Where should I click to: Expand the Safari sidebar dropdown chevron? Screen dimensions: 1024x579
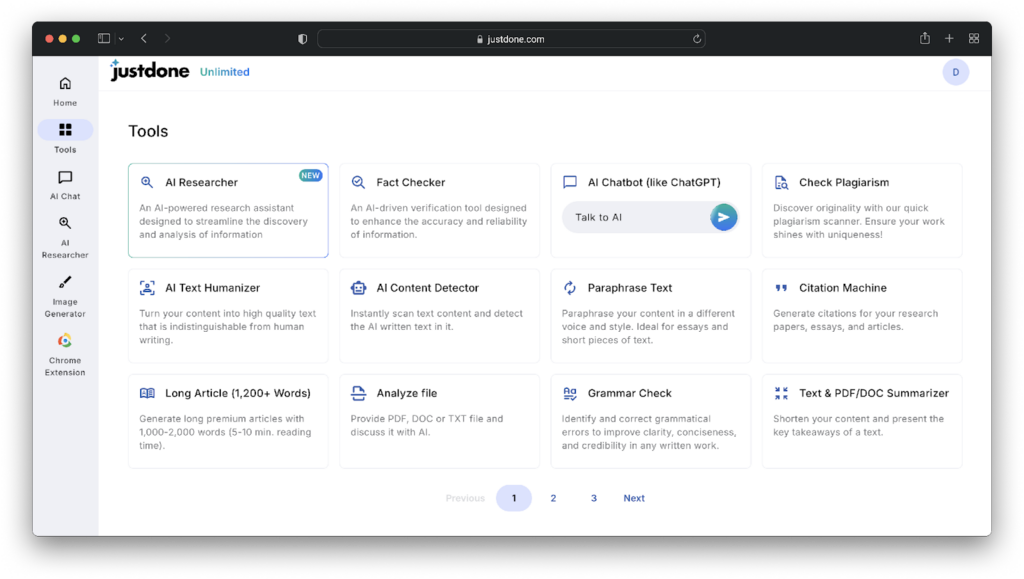(121, 39)
